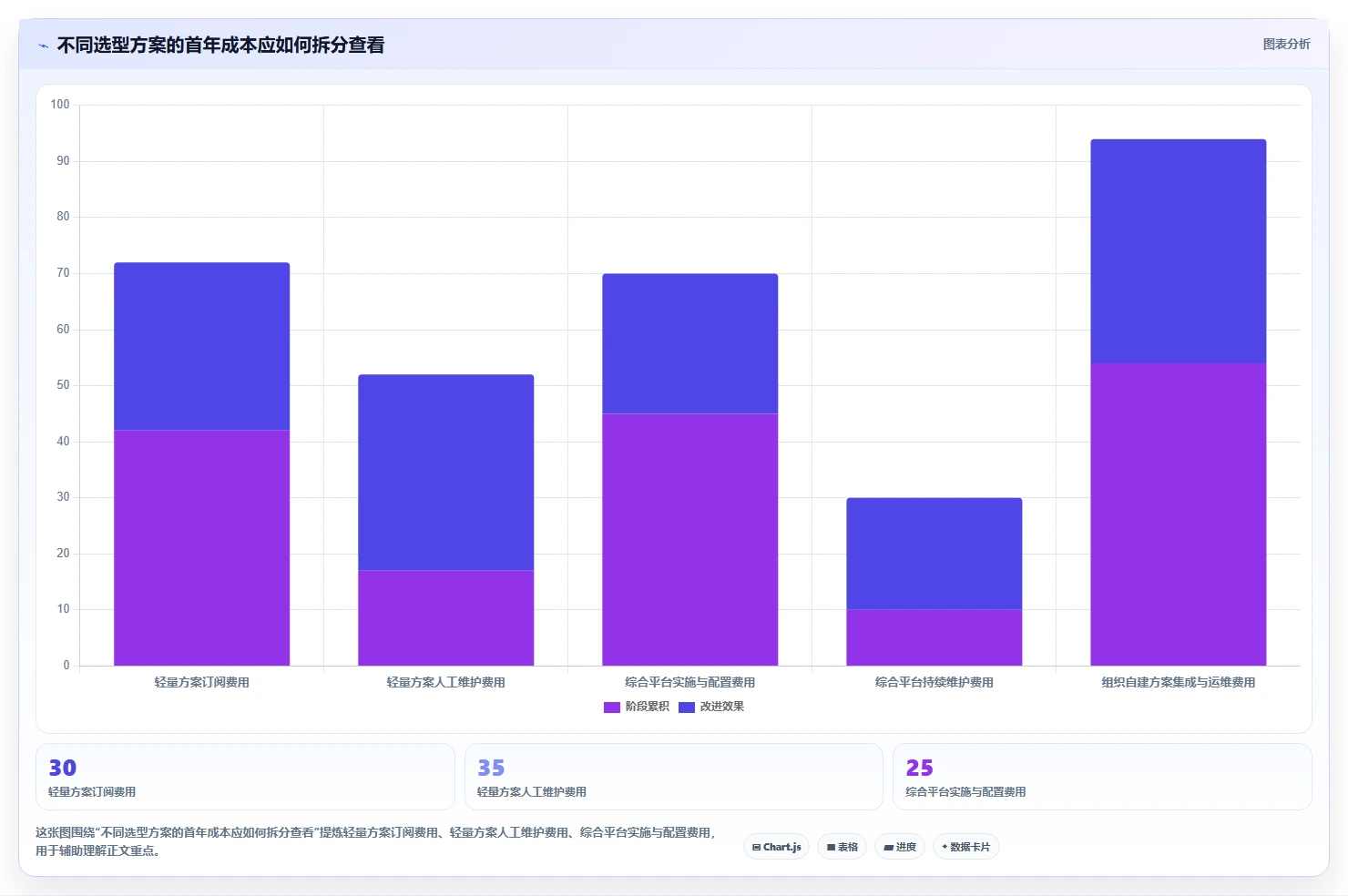
Task: Click the y-axis value 100
Action: pos(60,105)
